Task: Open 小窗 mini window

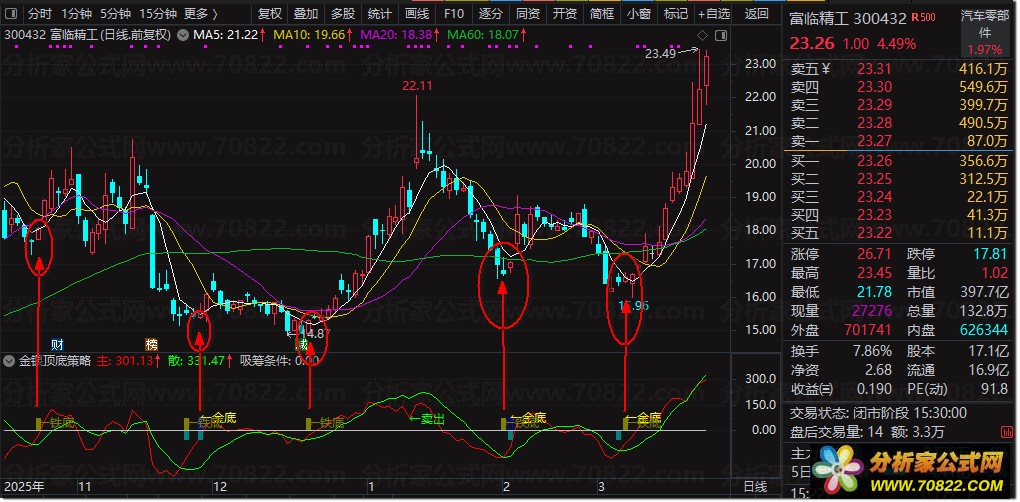Action: tap(639, 14)
